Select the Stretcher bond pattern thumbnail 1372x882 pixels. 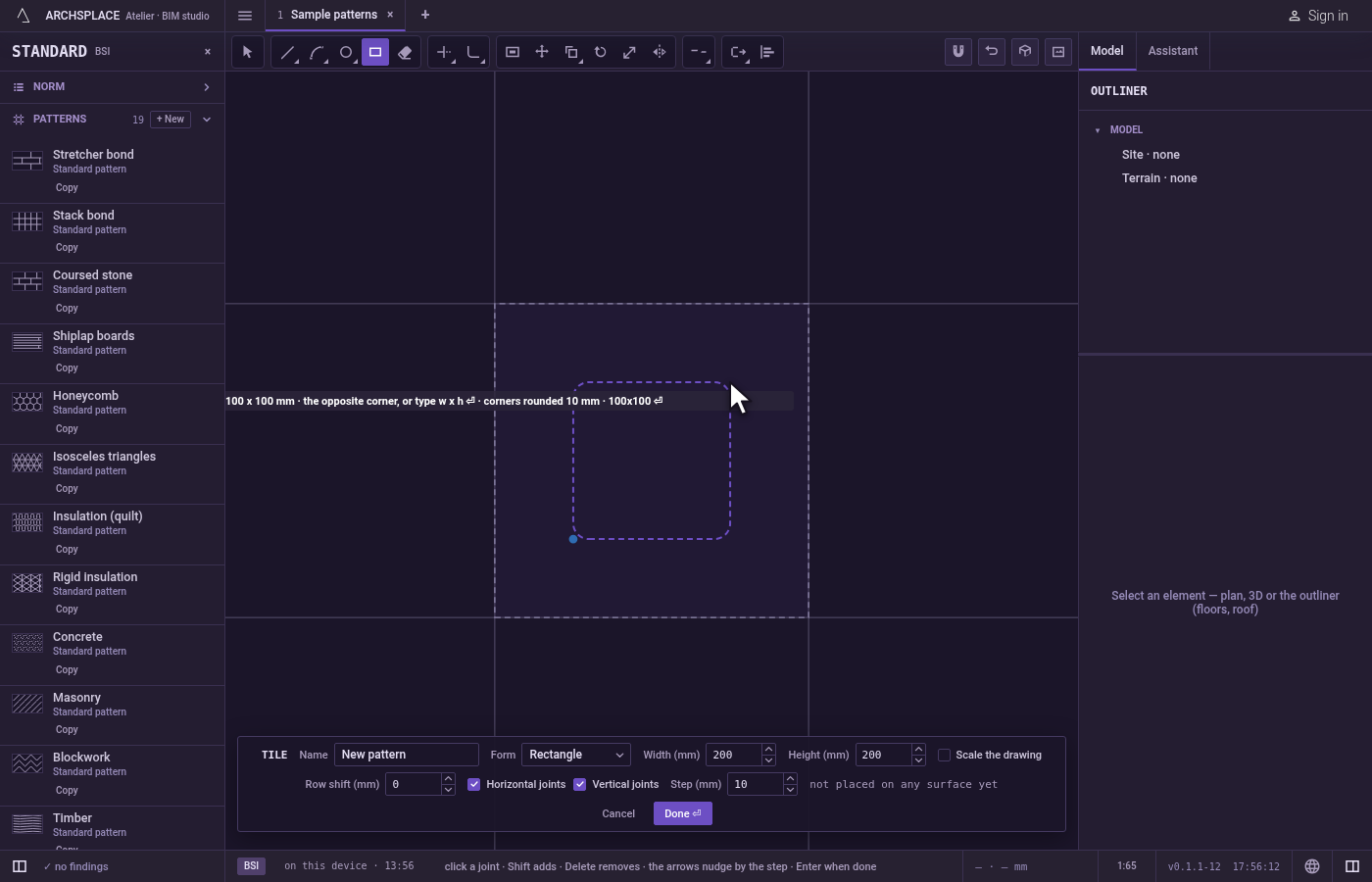[x=27, y=161]
